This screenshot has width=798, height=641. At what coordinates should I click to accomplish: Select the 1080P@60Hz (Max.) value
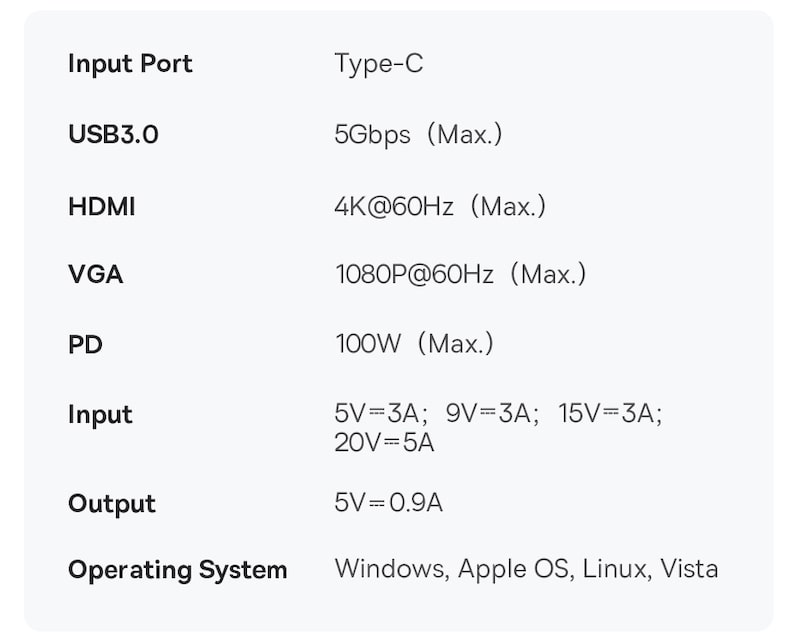pos(461,275)
